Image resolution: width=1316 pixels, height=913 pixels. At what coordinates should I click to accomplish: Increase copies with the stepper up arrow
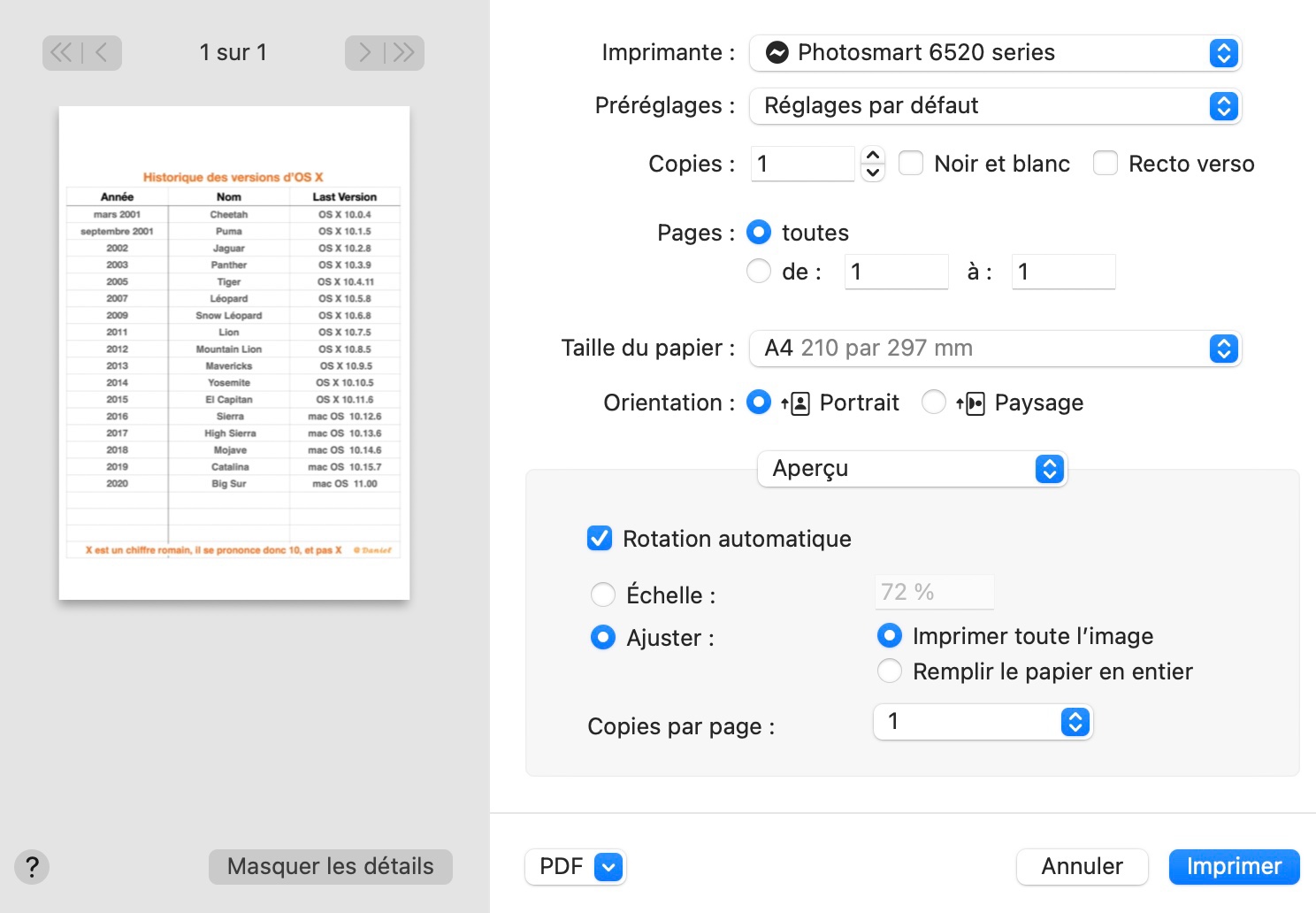click(x=873, y=156)
